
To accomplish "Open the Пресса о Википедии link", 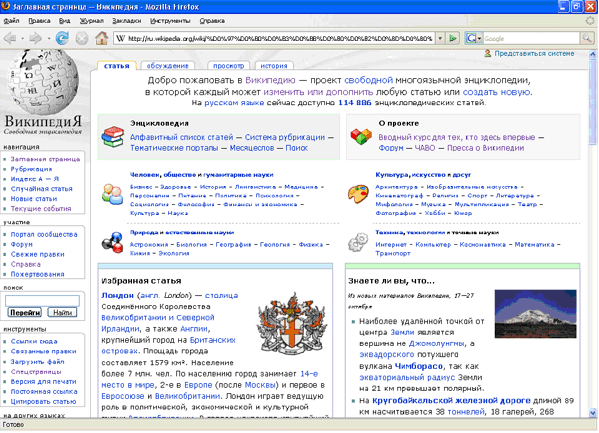I will click(486, 148).
